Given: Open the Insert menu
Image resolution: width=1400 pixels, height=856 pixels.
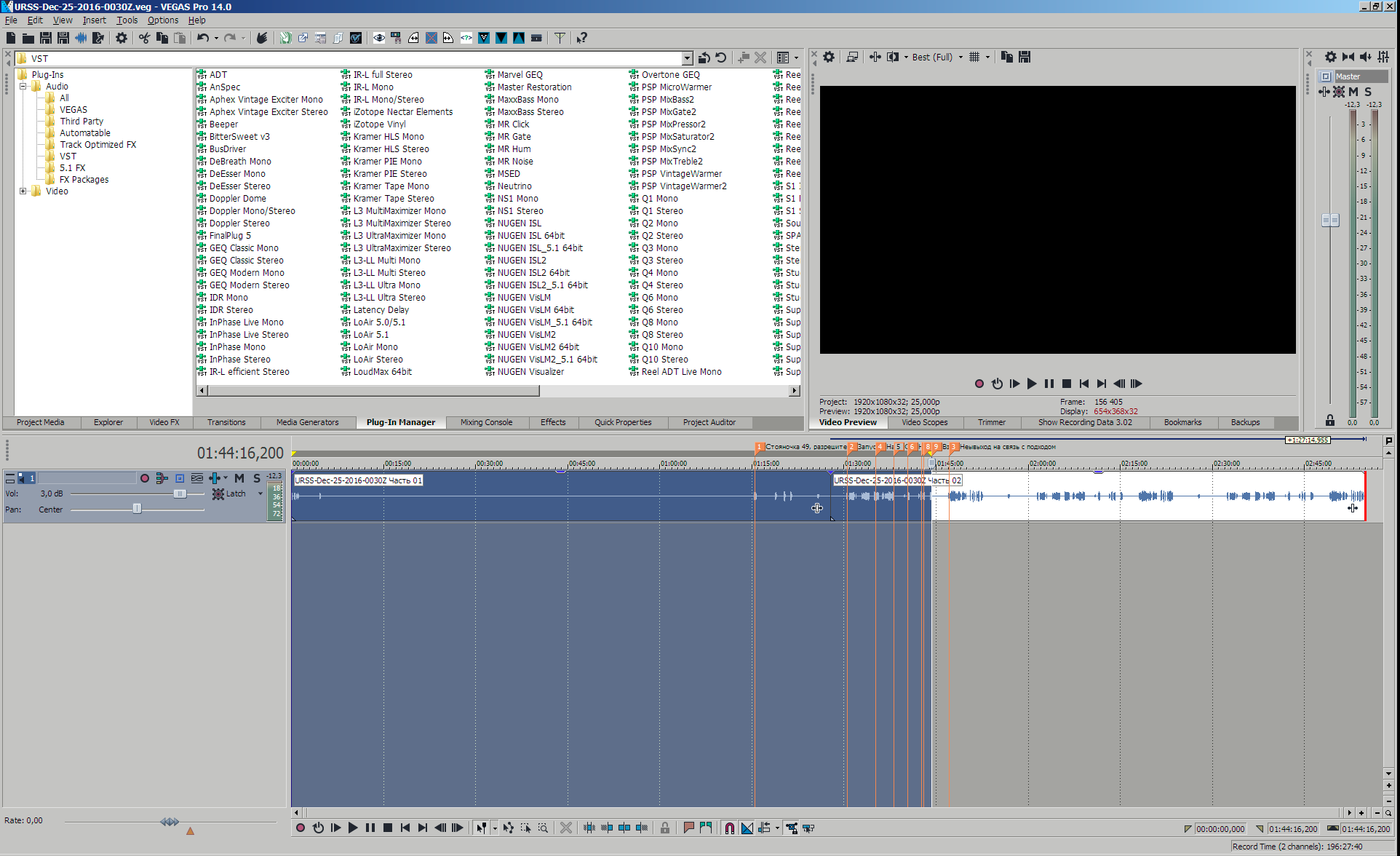Looking at the screenshot, I should tap(94, 20).
